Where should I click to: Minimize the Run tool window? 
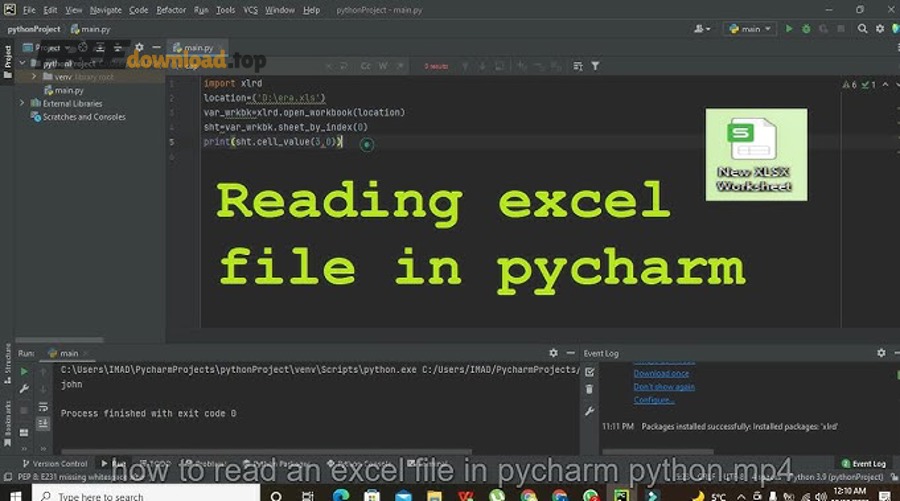pos(570,353)
